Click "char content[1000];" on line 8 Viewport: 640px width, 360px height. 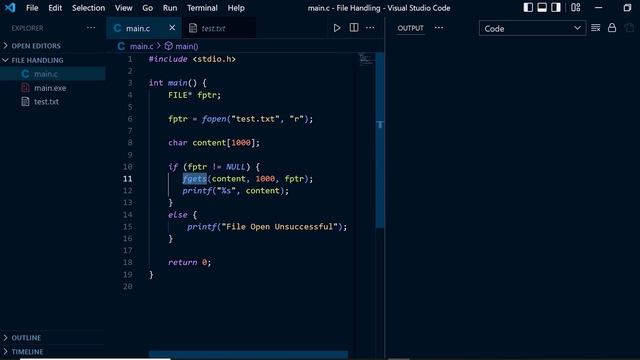point(214,142)
